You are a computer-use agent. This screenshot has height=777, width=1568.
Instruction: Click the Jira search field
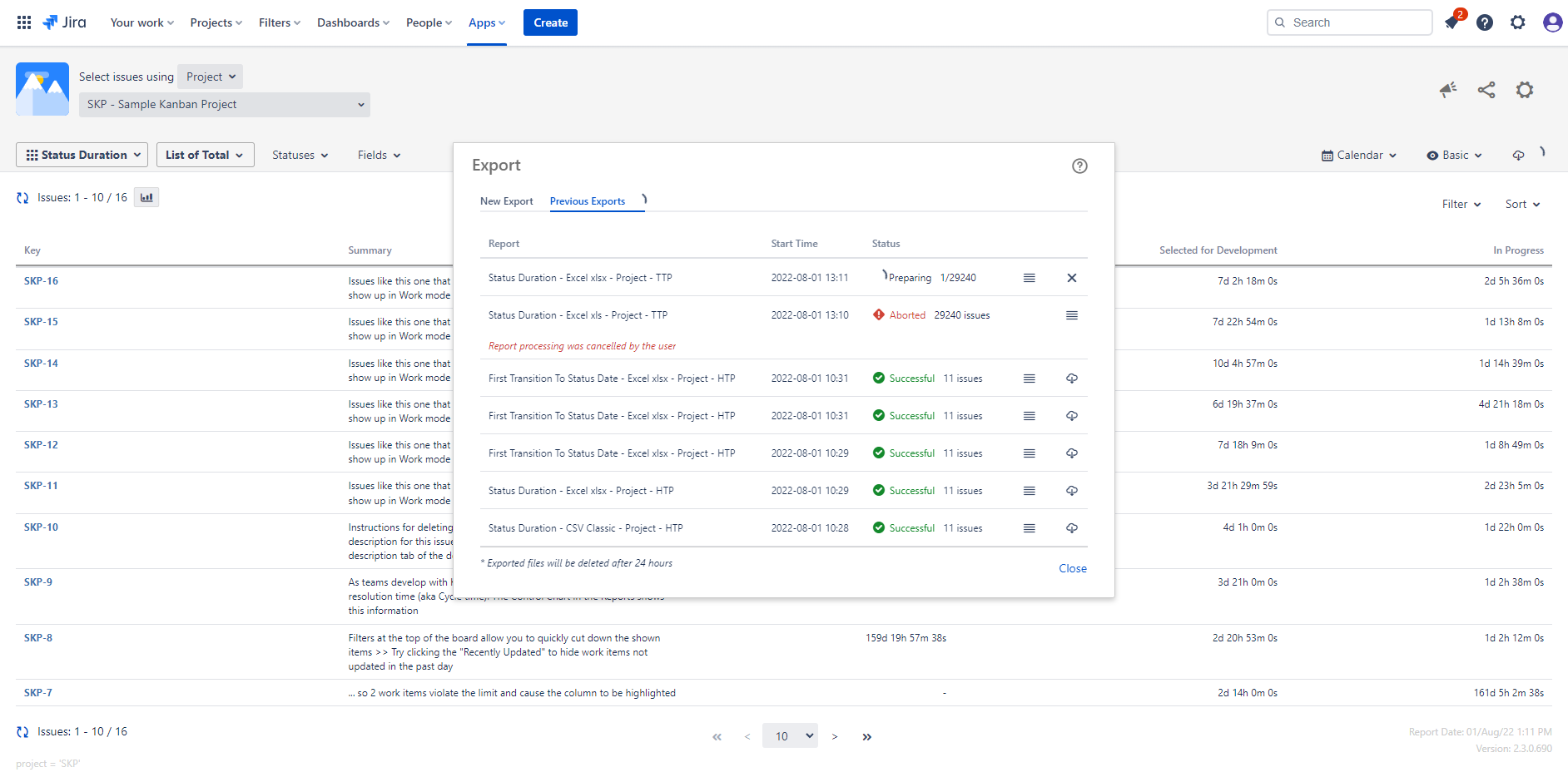1349,22
